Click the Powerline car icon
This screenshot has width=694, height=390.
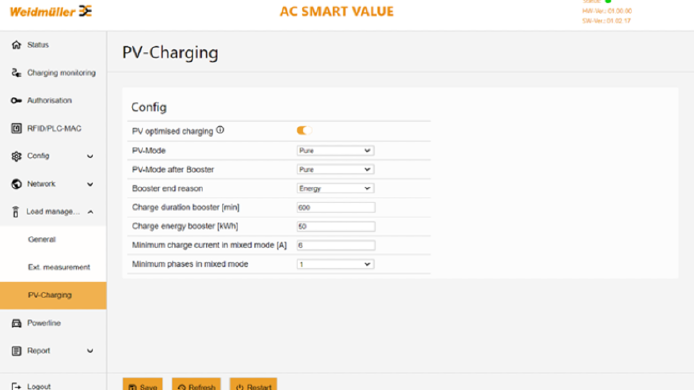[16, 323]
